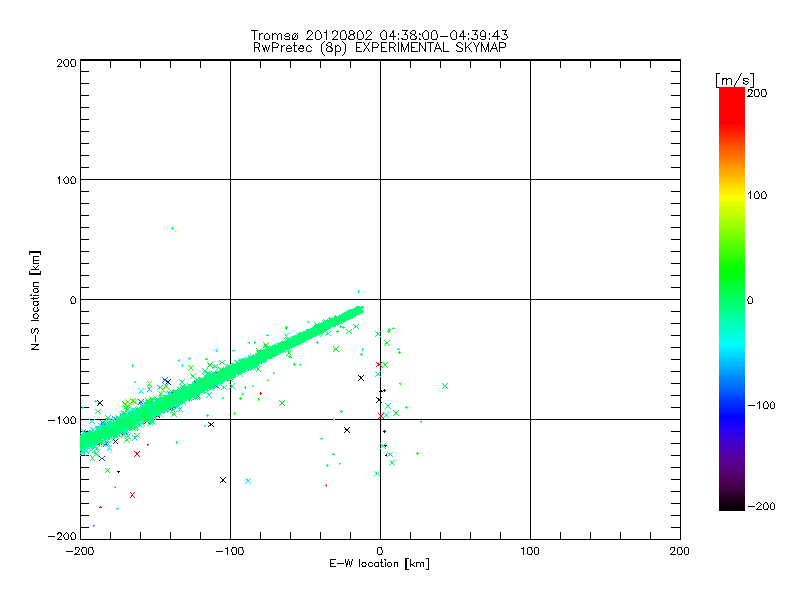Image resolution: width=800 pixels, height=600 pixels.
Task: Click the colorbar label '100'
Action: 757,195
